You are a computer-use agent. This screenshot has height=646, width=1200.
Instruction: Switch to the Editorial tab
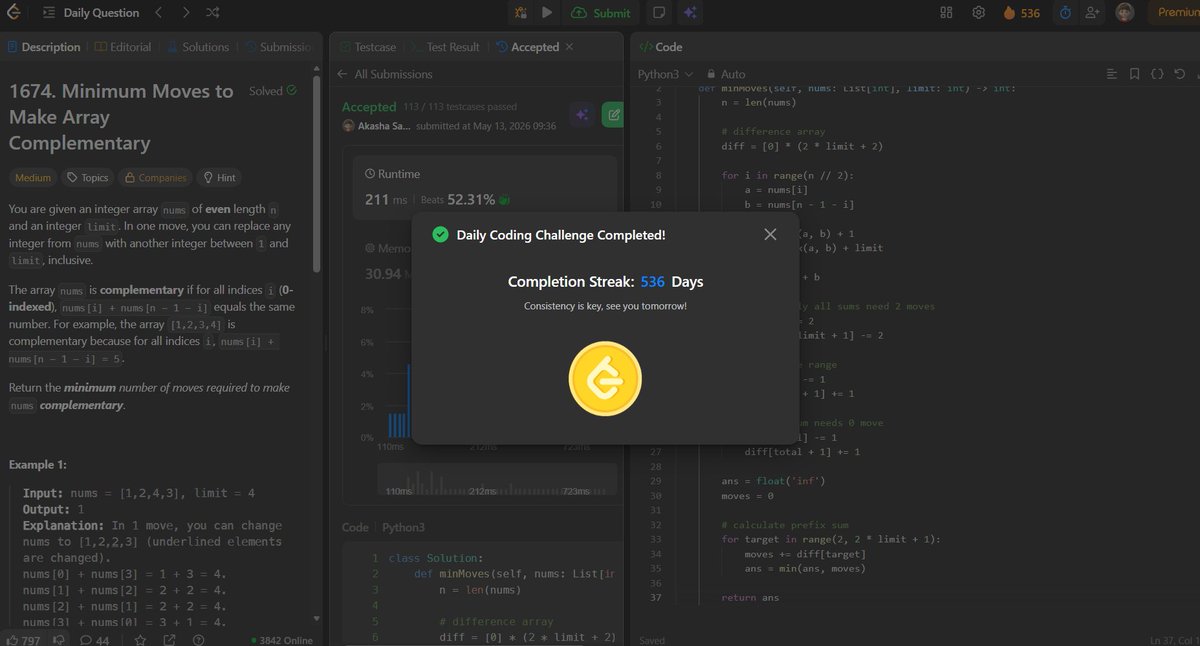pos(124,47)
